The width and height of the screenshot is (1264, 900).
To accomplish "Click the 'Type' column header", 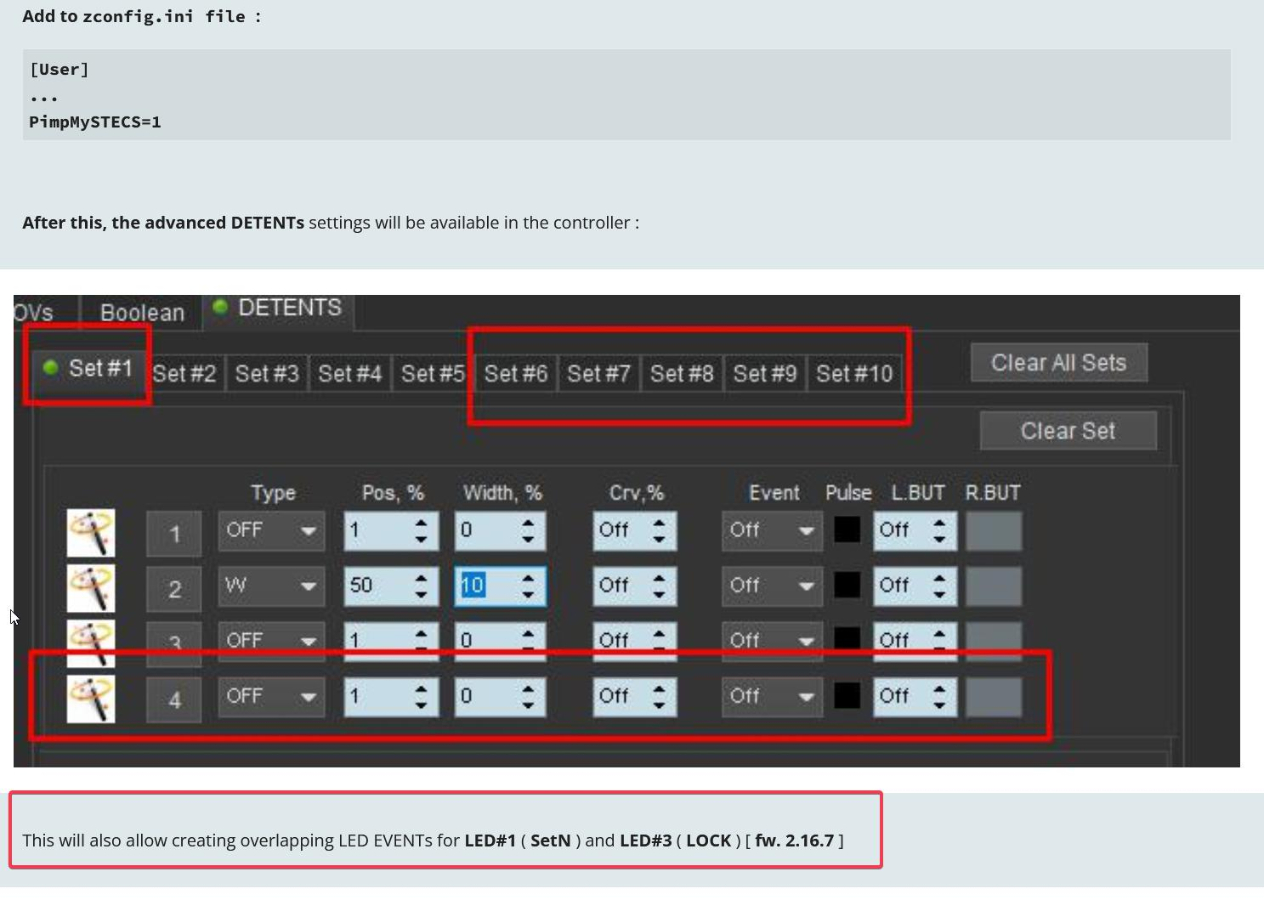I will coord(273,493).
